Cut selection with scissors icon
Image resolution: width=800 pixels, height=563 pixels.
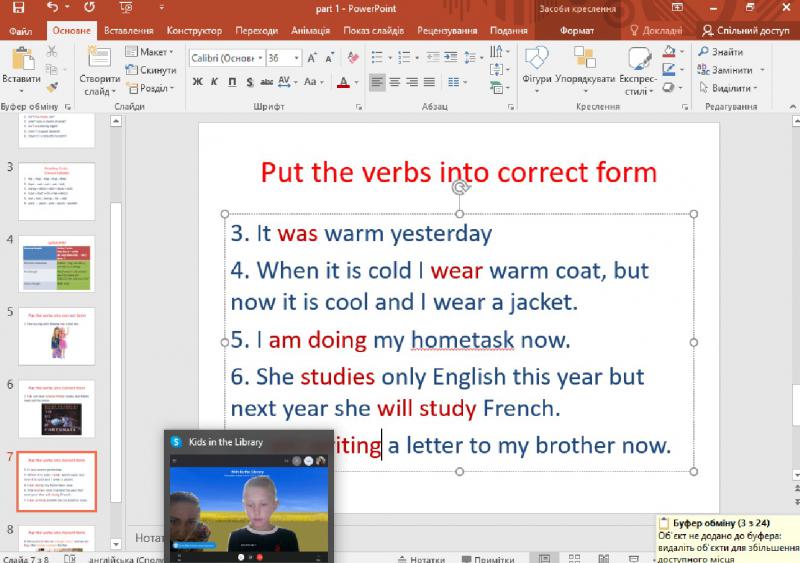pyautogui.click(x=52, y=52)
